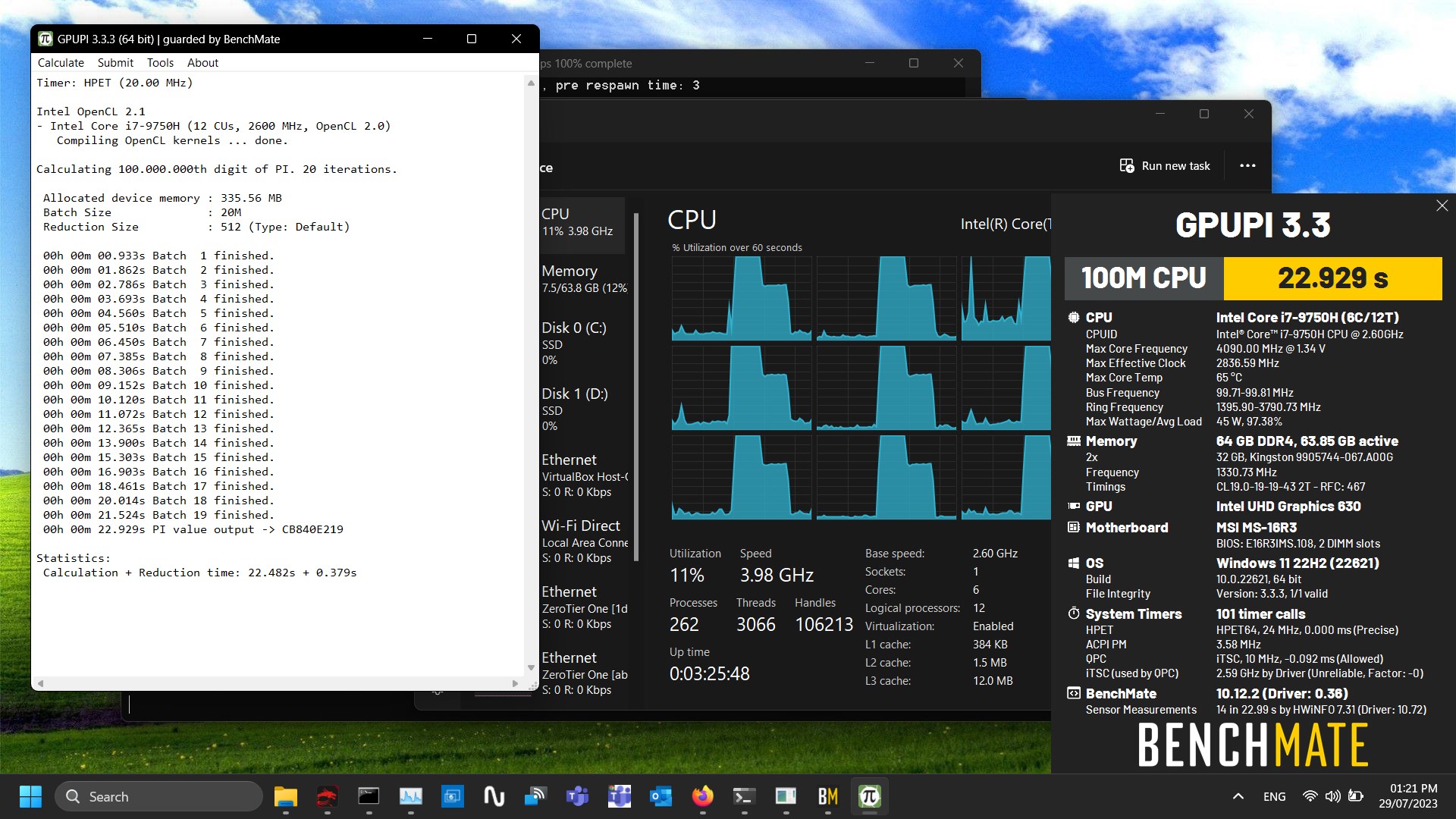Open the Tools menu in GPUPI
1456x819 pixels.
point(160,63)
